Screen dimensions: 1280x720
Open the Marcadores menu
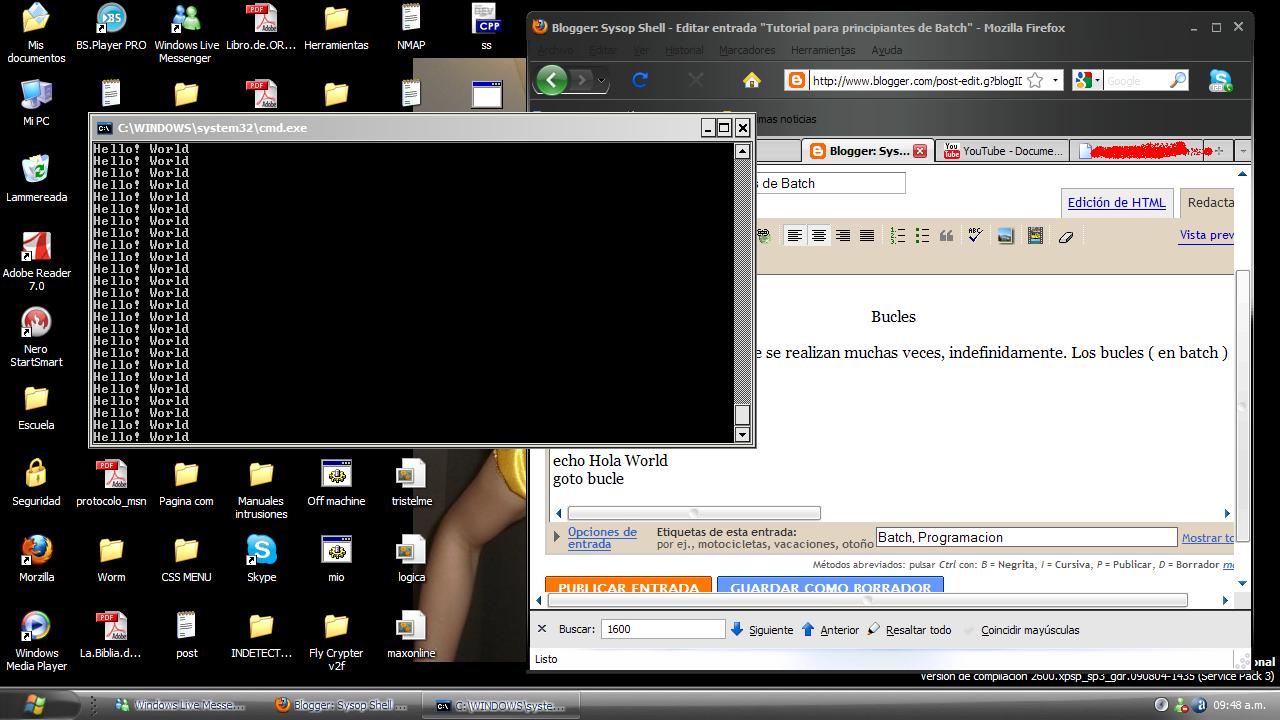click(x=747, y=50)
